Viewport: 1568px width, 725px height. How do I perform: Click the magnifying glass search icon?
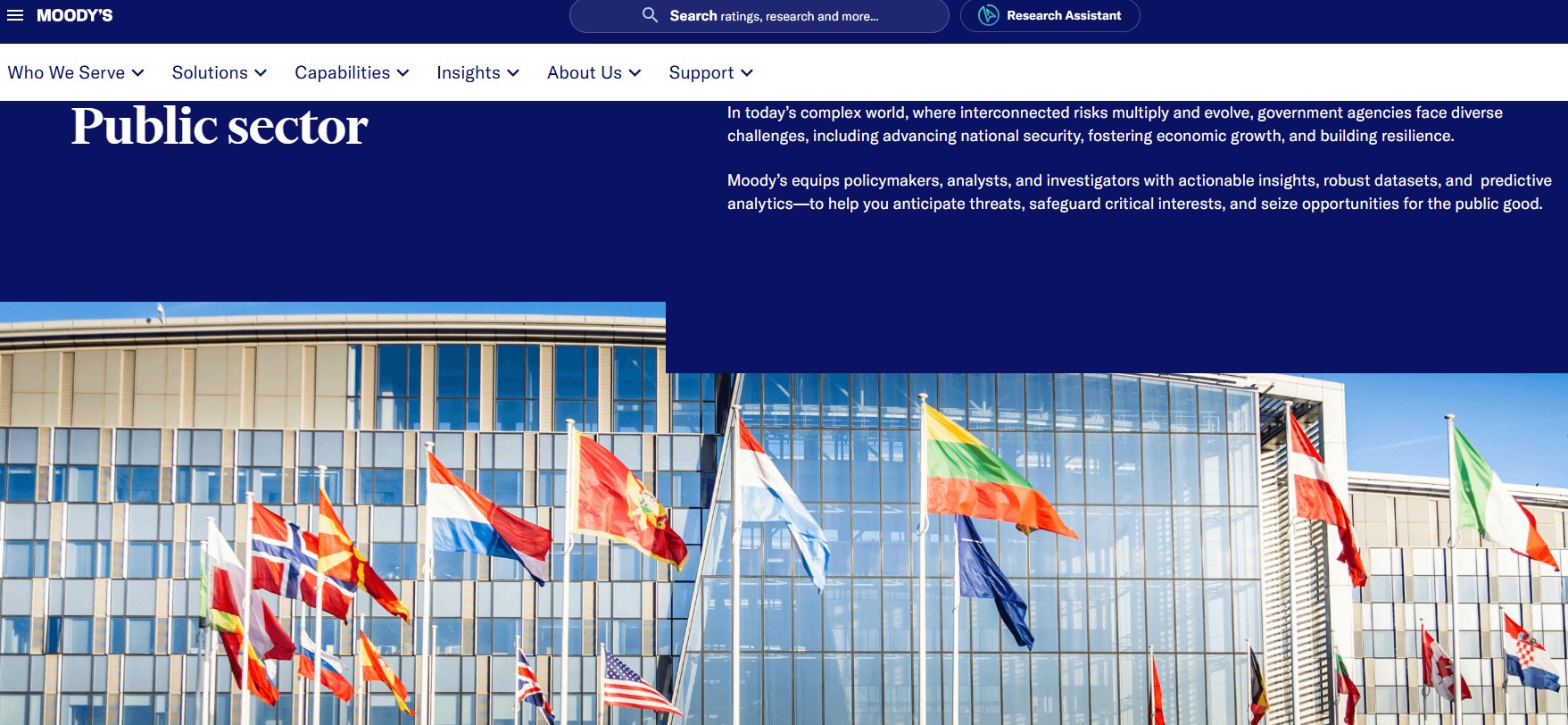[650, 15]
